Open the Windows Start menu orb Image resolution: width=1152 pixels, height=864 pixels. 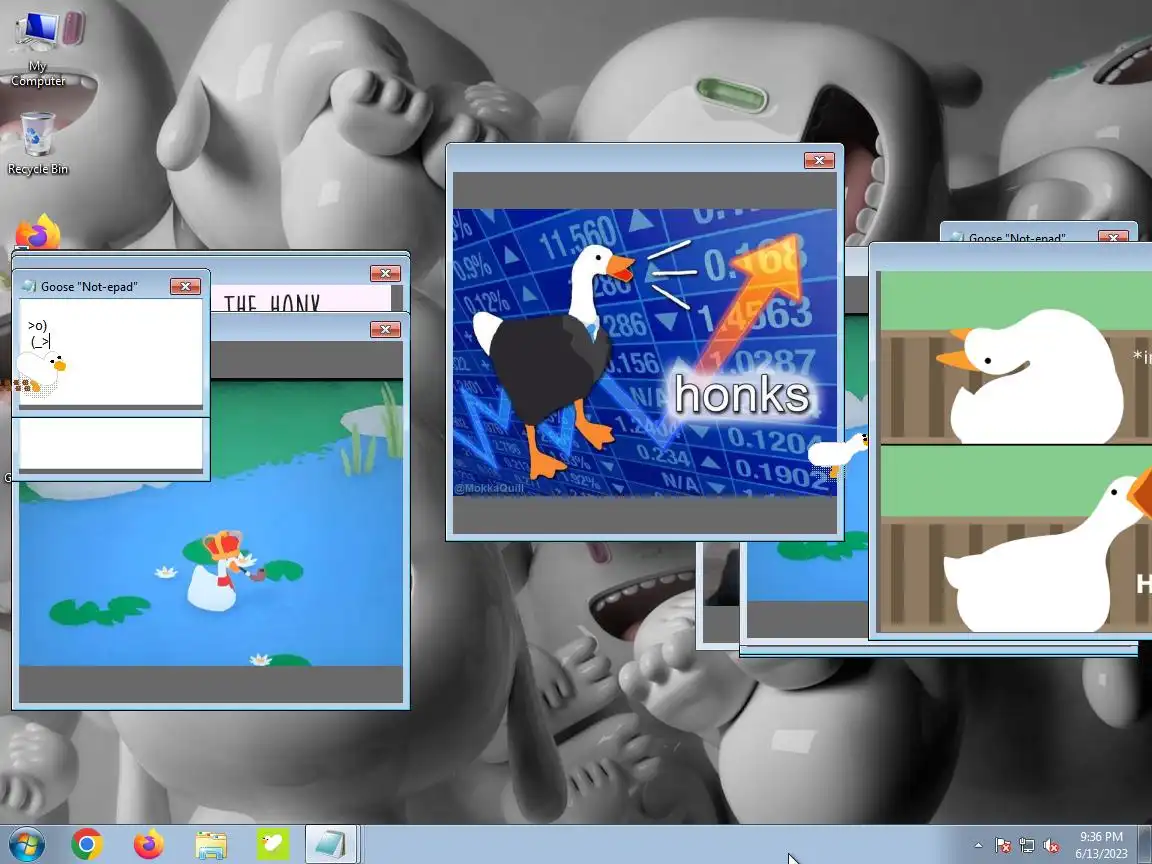tap(26, 844)
